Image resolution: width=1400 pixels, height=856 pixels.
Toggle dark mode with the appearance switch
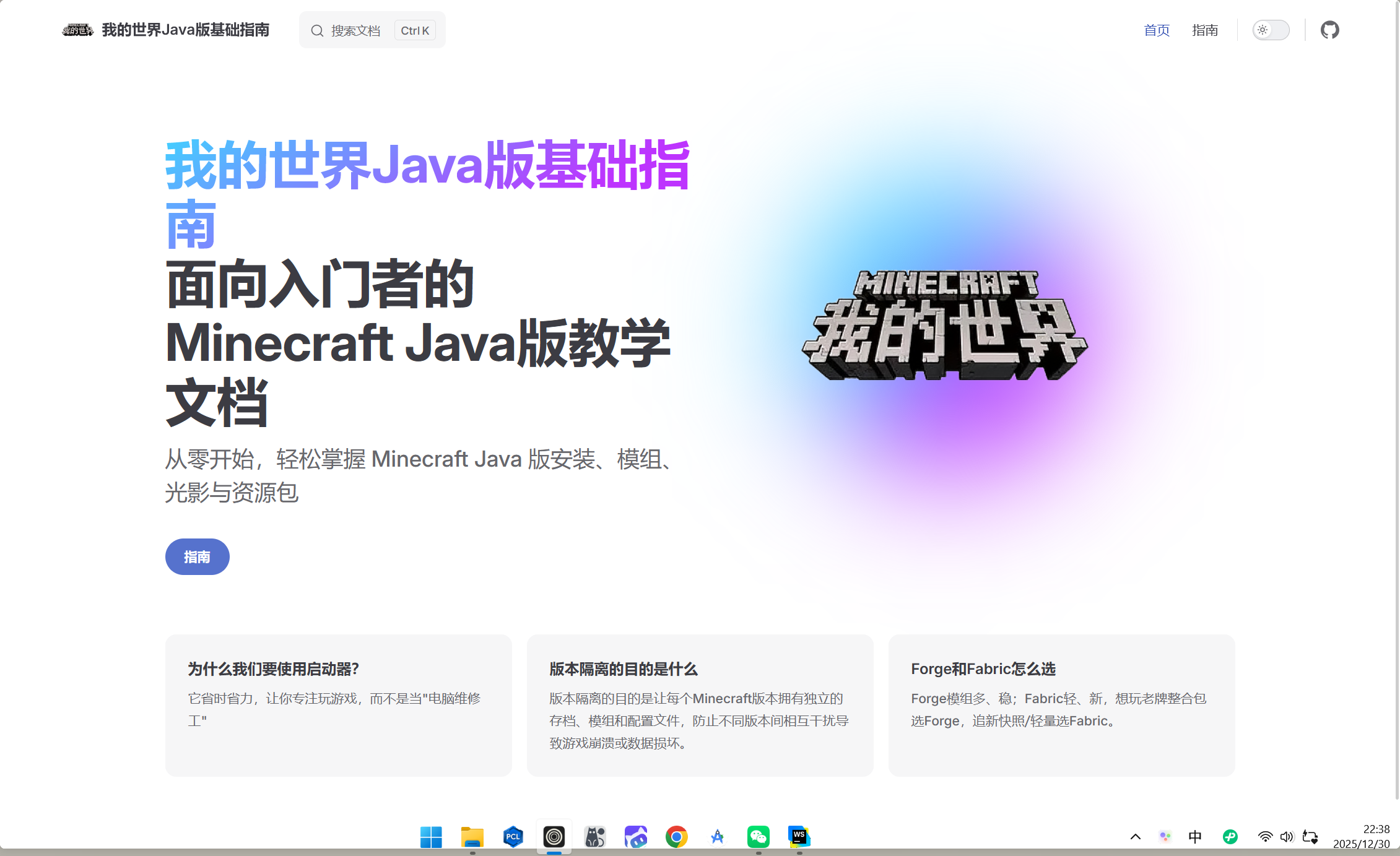(x=1271, y=29)
